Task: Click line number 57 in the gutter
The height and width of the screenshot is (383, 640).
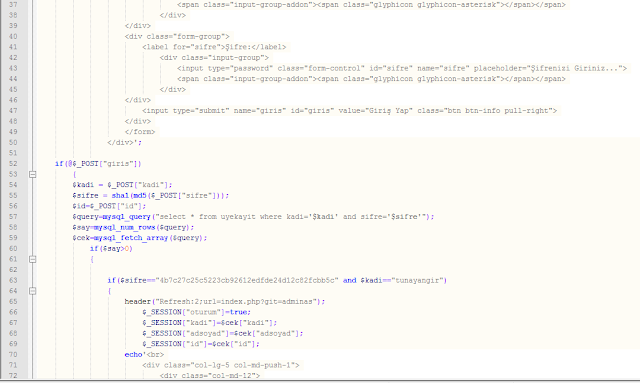Action: tap(13, 217)
